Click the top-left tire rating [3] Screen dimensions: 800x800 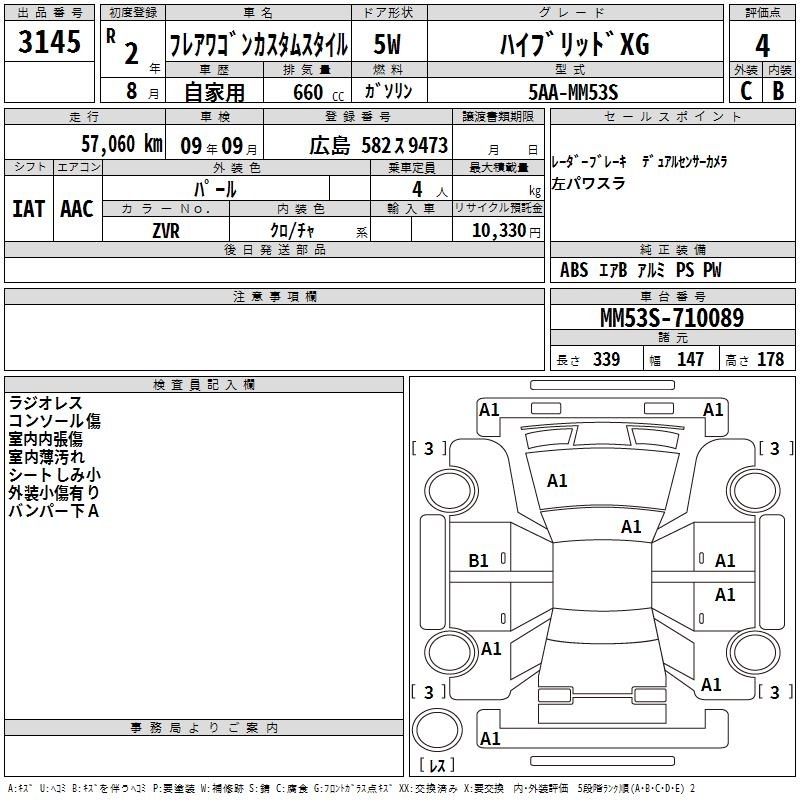(x=429, y=448)
